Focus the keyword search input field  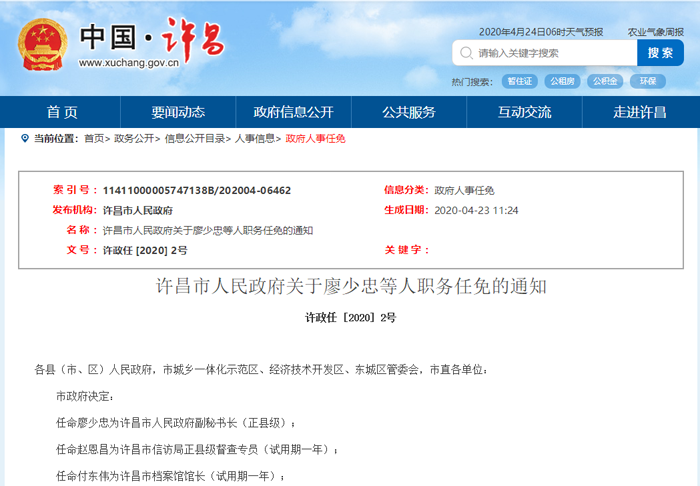click(545, 53)
